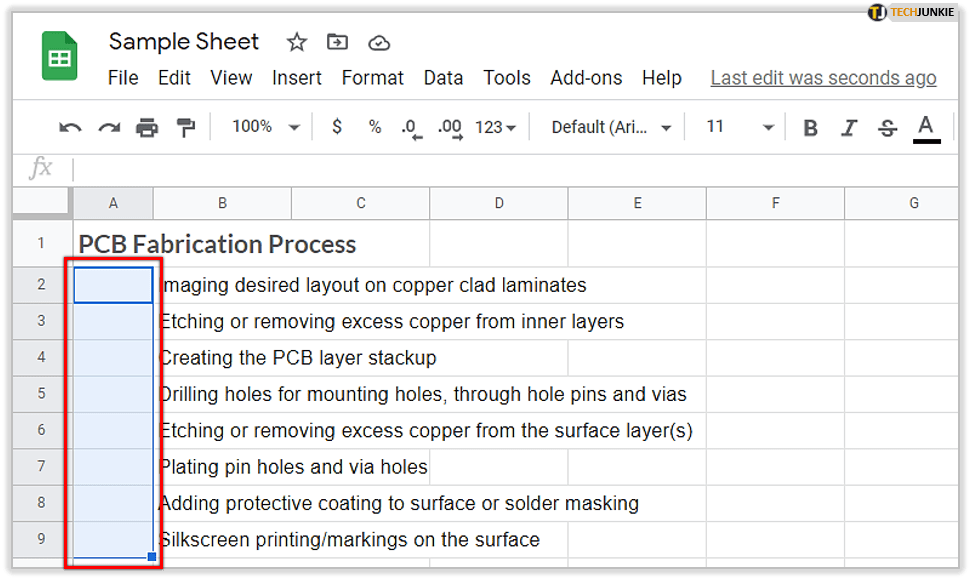Open the Add-ons menu

(x=586, y=78)
